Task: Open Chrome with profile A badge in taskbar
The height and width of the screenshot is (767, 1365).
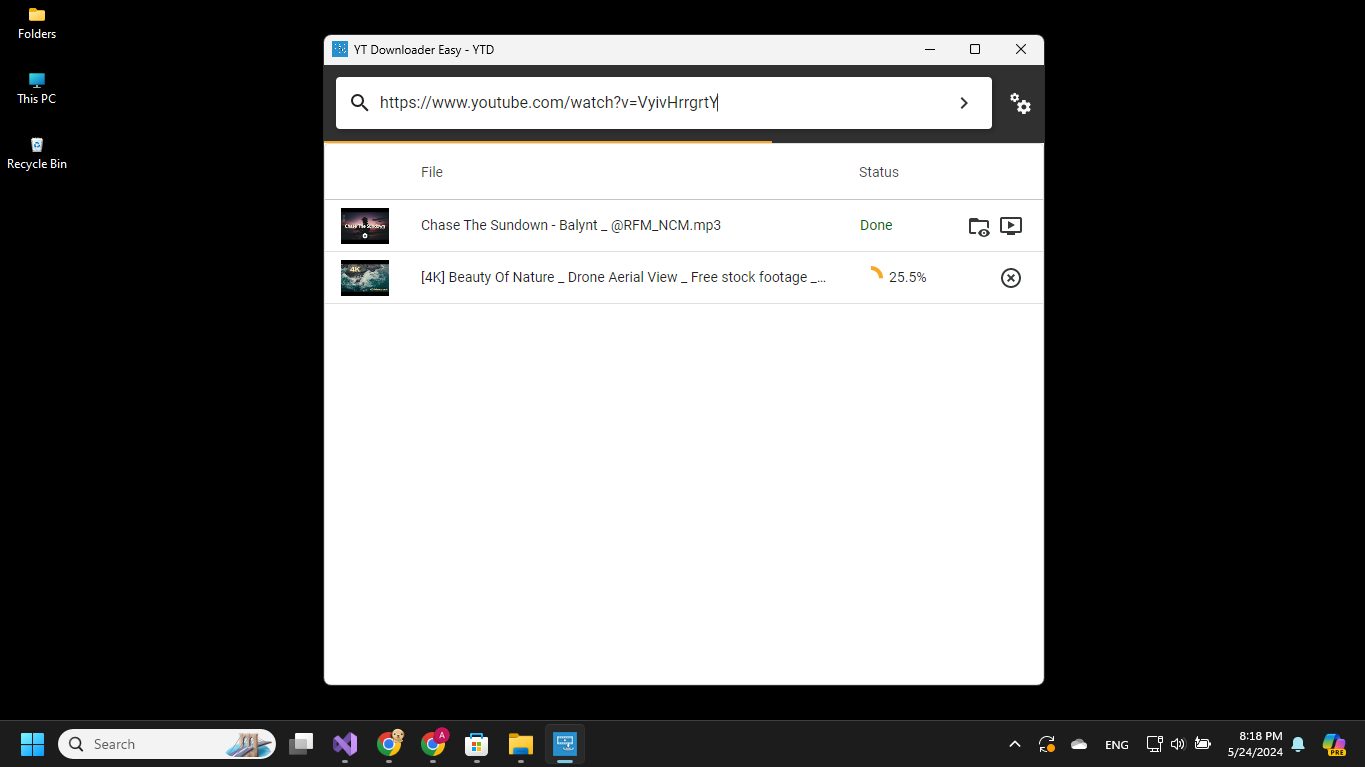Action: 433,744
